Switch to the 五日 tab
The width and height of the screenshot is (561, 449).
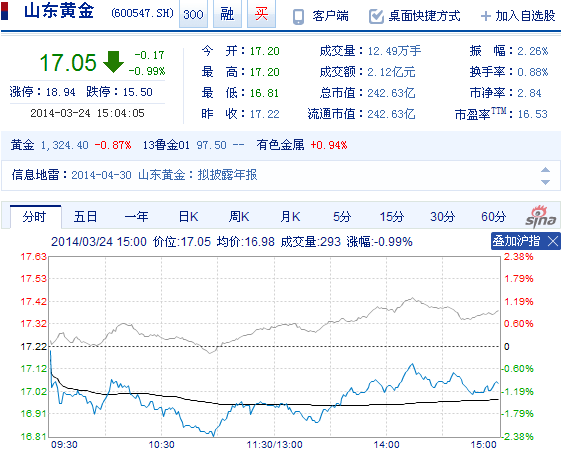click(86, 217)
